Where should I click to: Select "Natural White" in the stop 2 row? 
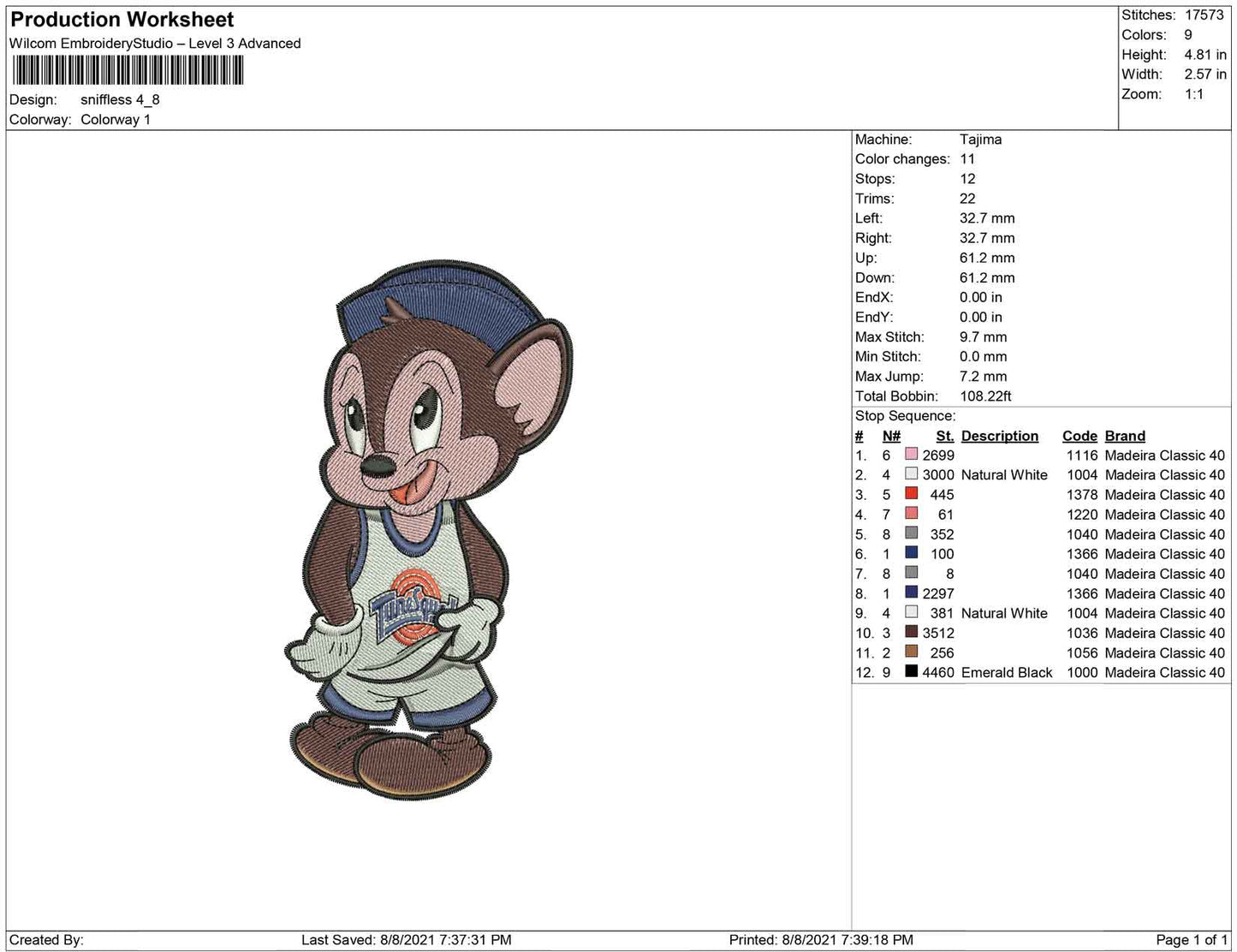[1004, 475]
